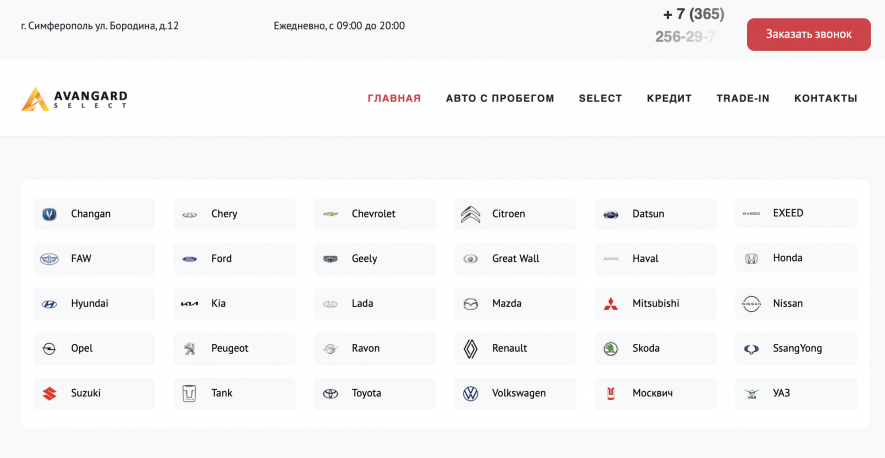Choose the Chevrolet brand name
Image resolution: width=885 pixels, height=458 pixels.
(x=374, y=214)
